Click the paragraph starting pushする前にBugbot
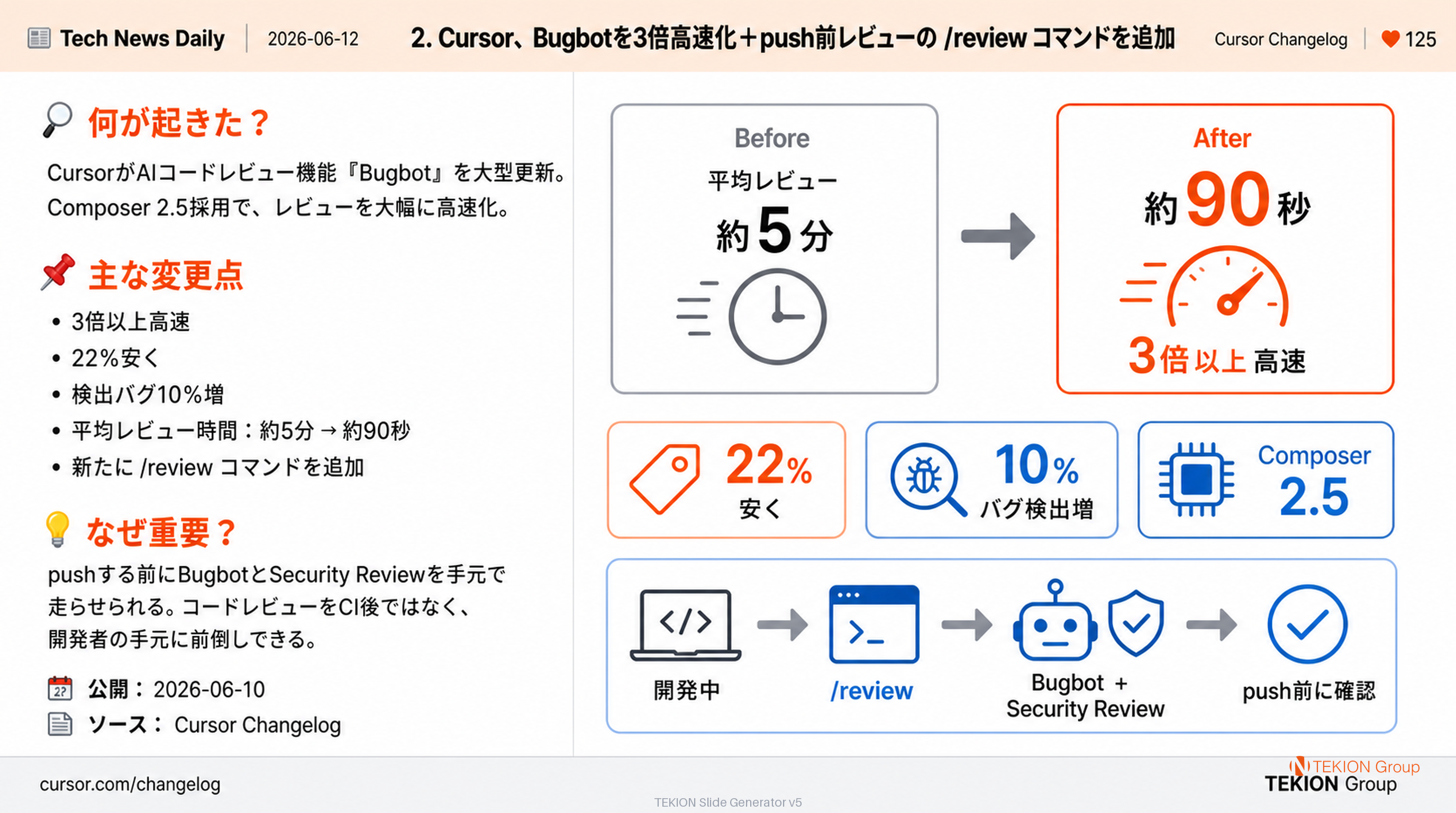Viewport: 1456px width, 813px height. [277, 607]
